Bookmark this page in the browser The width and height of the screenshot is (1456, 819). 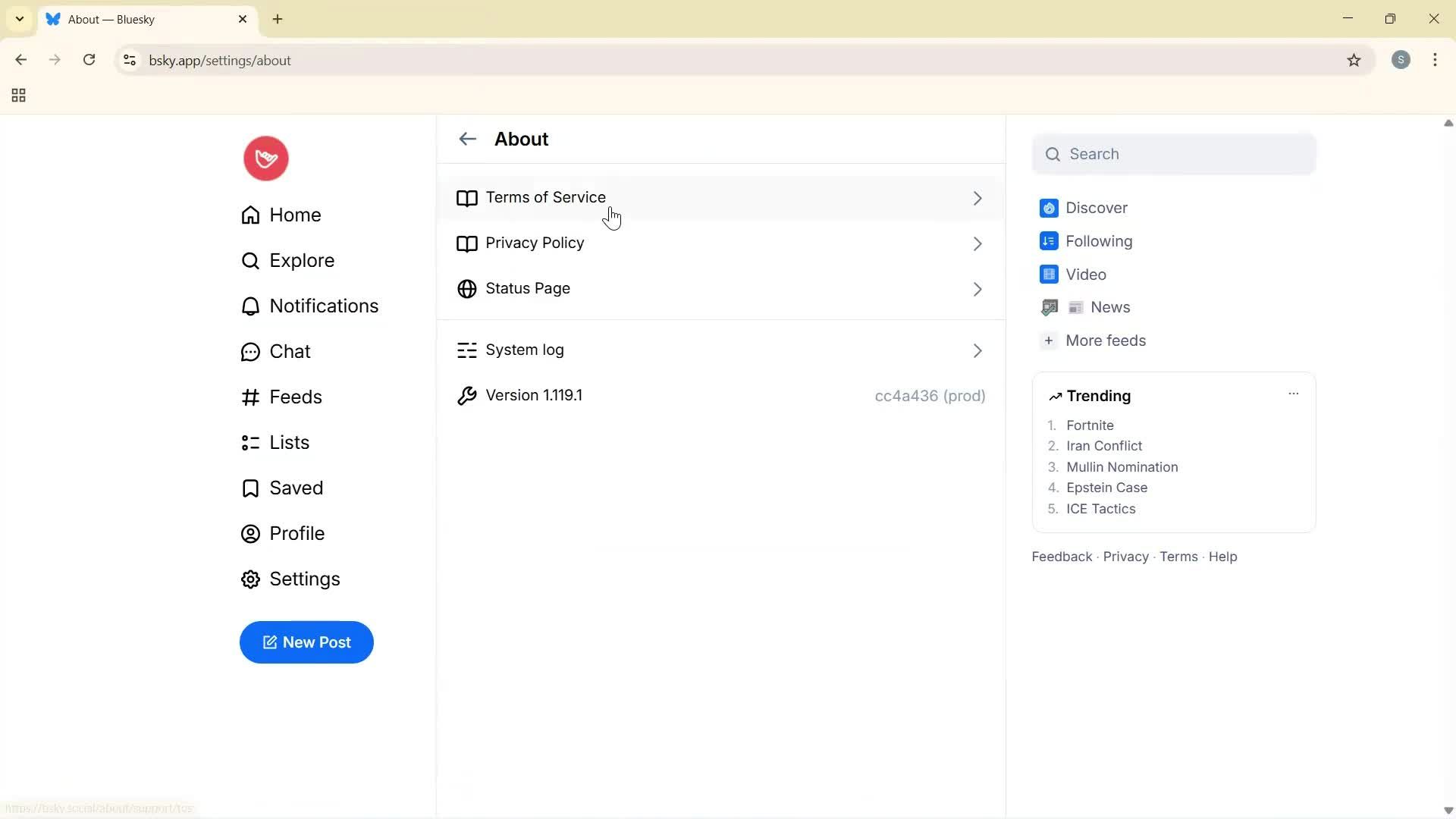click(1354, 60)
